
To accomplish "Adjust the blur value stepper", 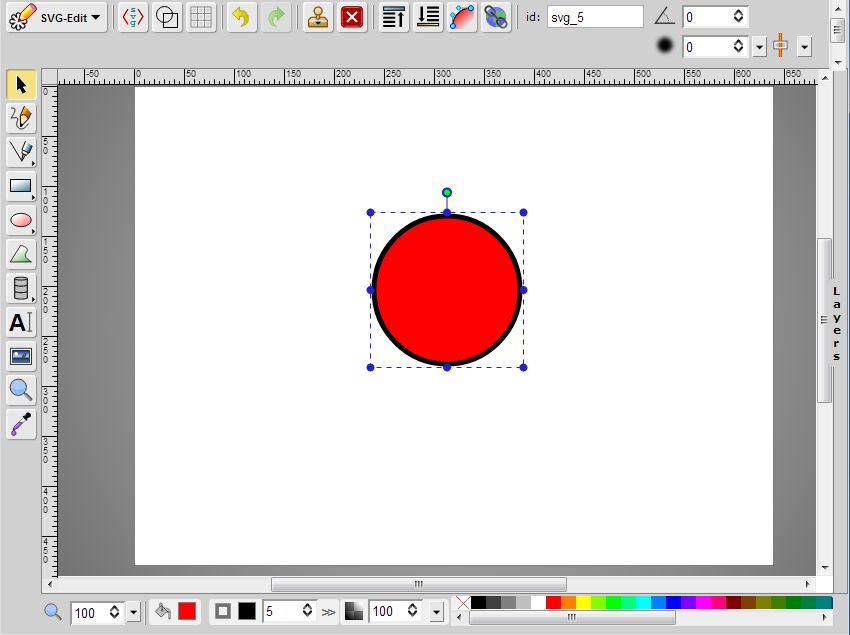I will (738, 46).
